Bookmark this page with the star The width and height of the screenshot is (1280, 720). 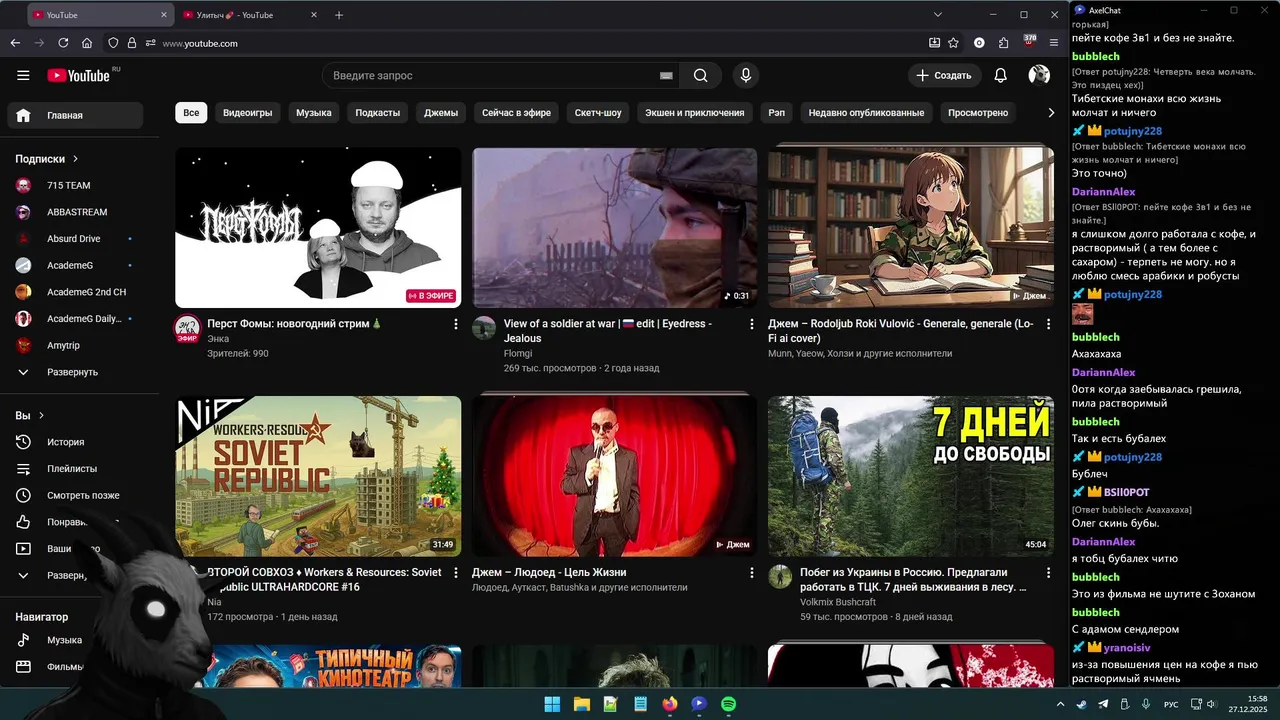pyautogui.click(x=953, y=43)
